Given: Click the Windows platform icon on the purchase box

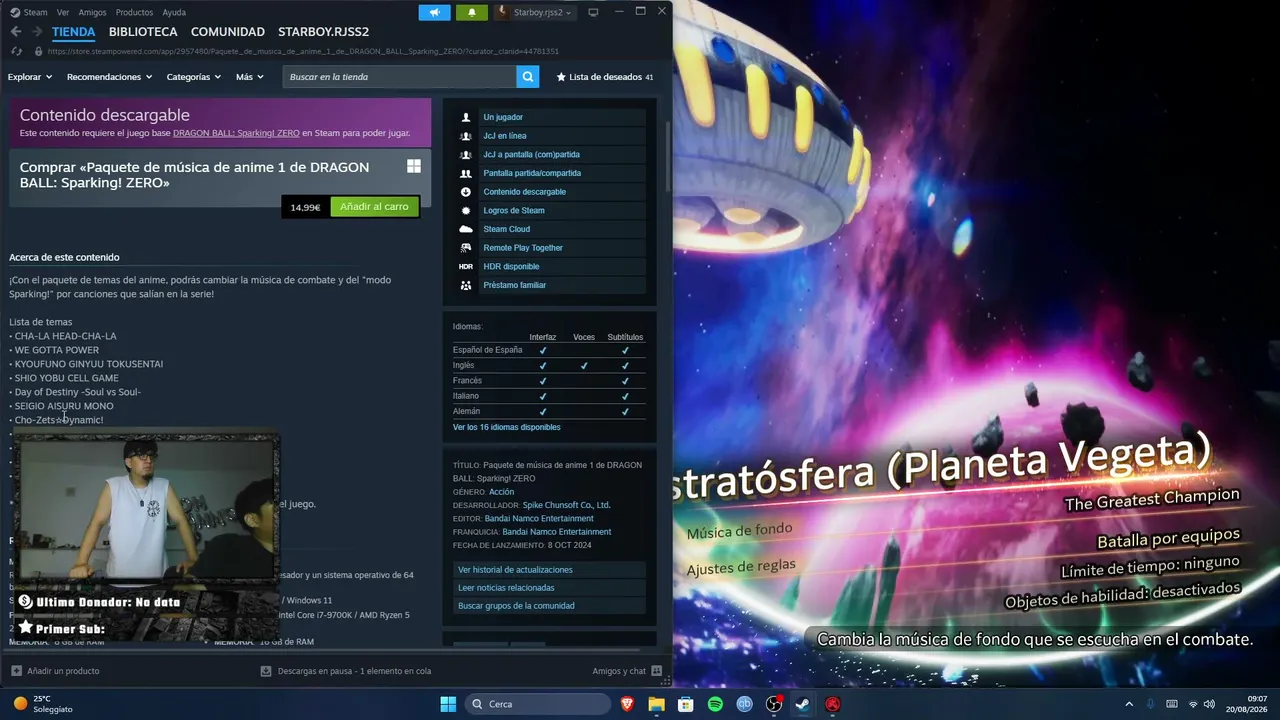Looking at the screenshot, I should (x=414, y=166).
